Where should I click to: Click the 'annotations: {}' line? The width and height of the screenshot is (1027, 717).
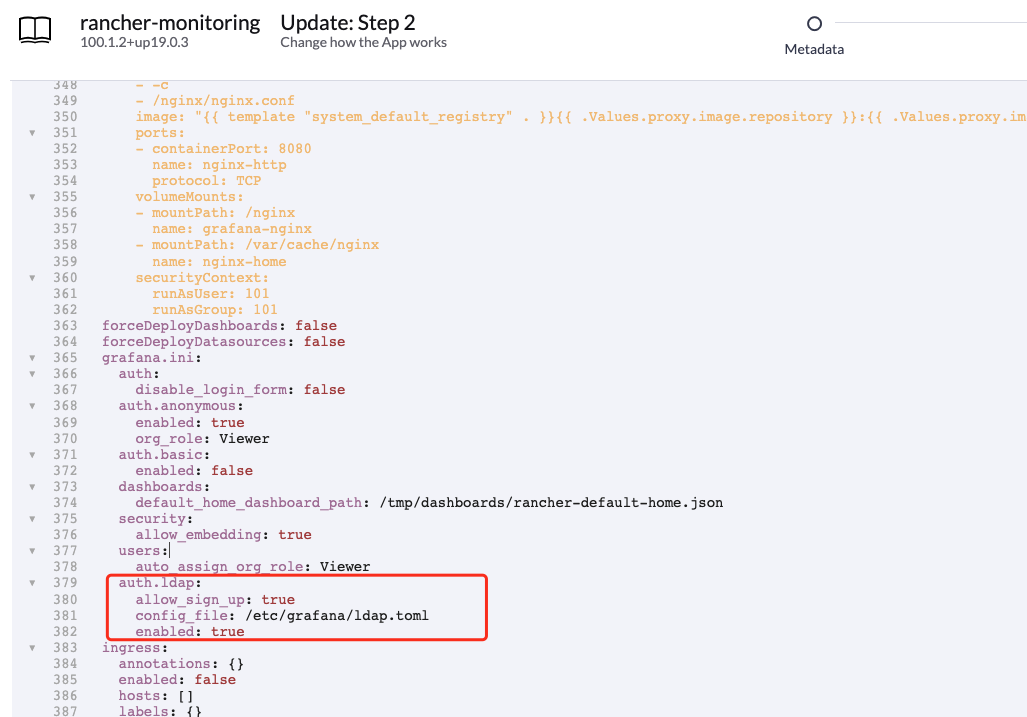pyautogui.click(x=181, y=664)
